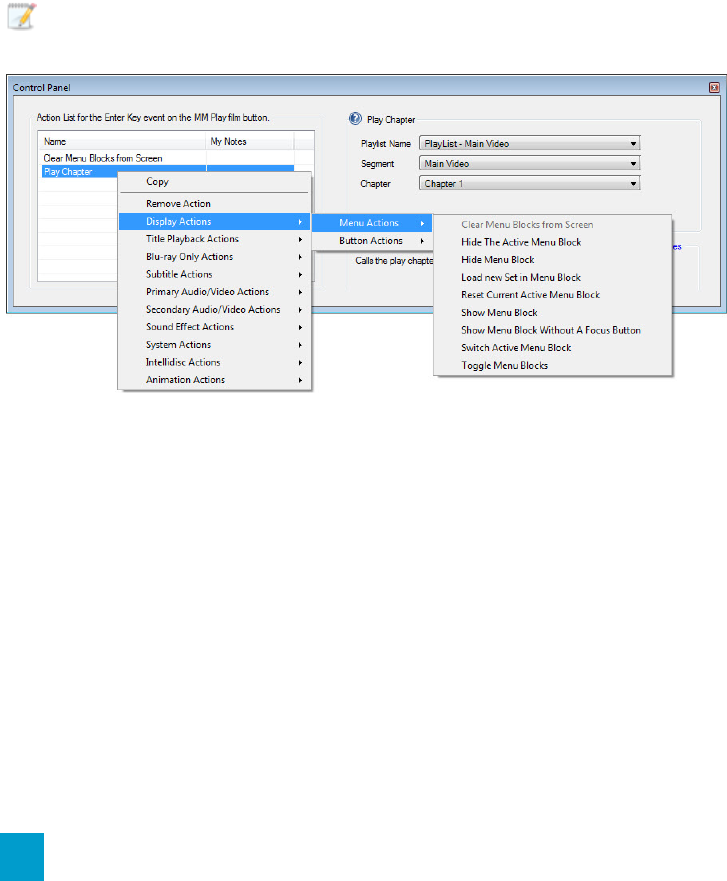Click the help icon beside Play Chapter
Viewport: 727px width, 881px height.
(355, 119)
